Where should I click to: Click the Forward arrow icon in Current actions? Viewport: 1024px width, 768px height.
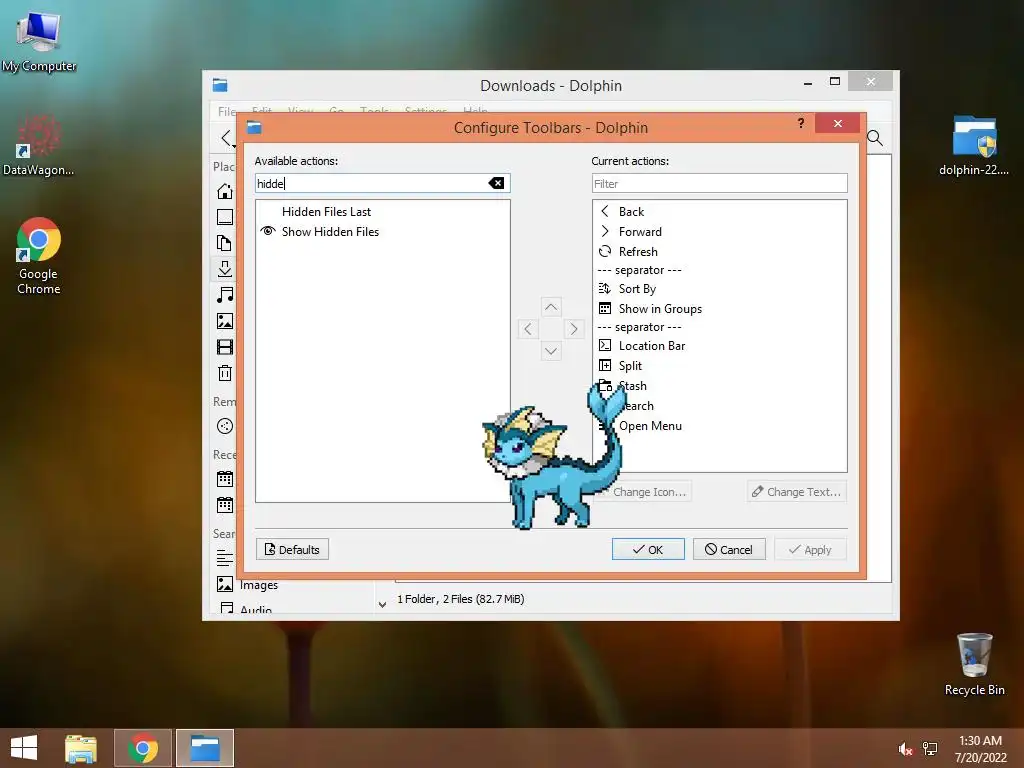605,231
